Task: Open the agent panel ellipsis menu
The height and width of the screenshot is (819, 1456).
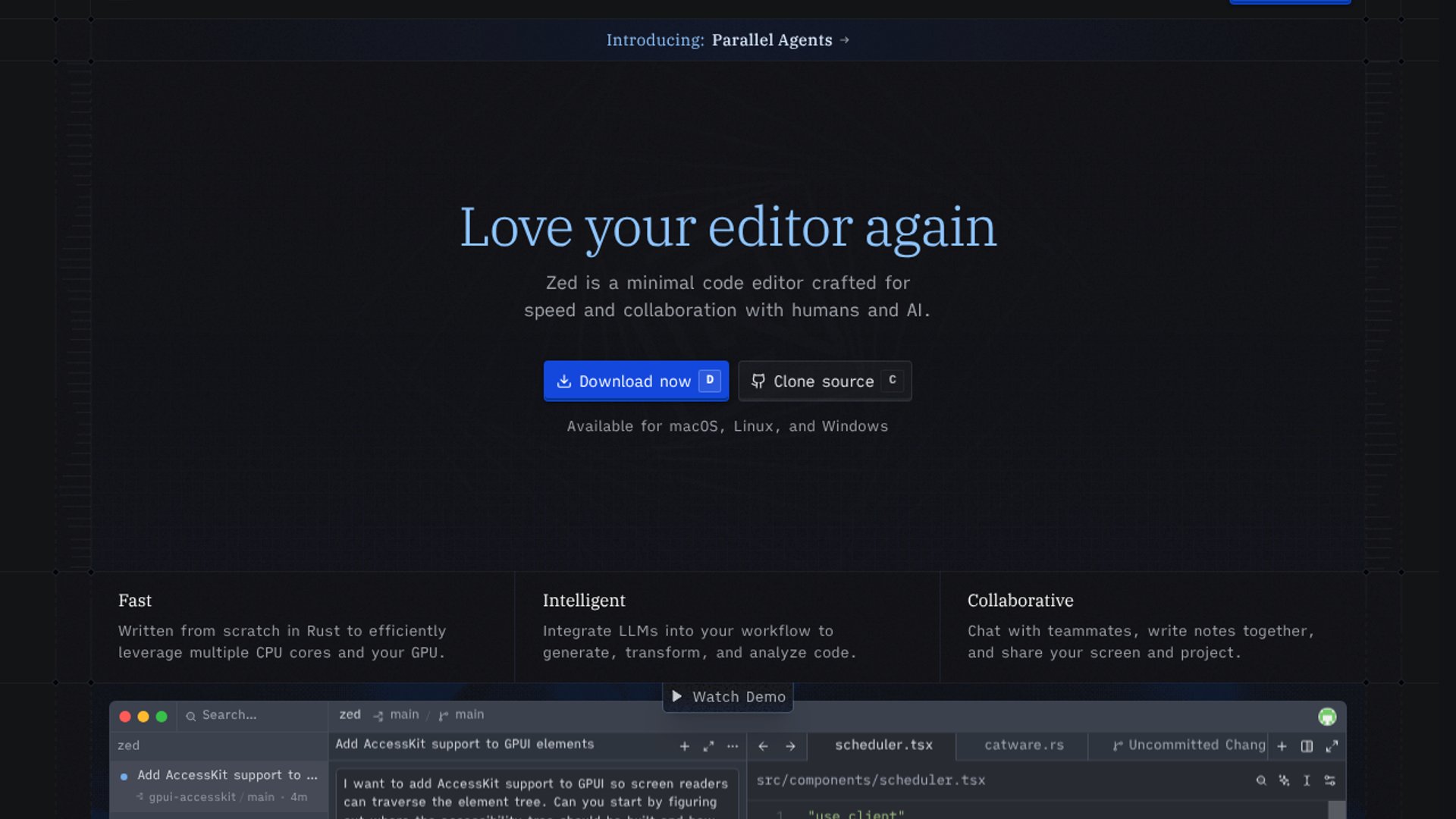Action: pos(733,746)
